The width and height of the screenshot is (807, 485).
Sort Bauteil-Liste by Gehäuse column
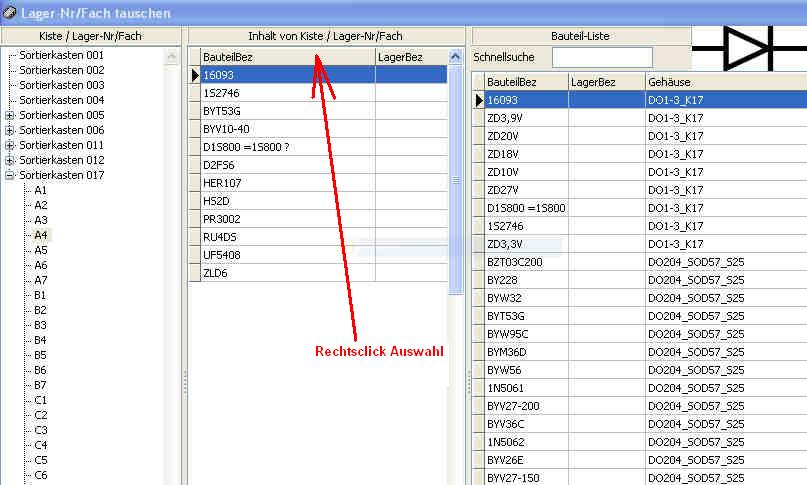pyautogui.click(x=726, y=82)
